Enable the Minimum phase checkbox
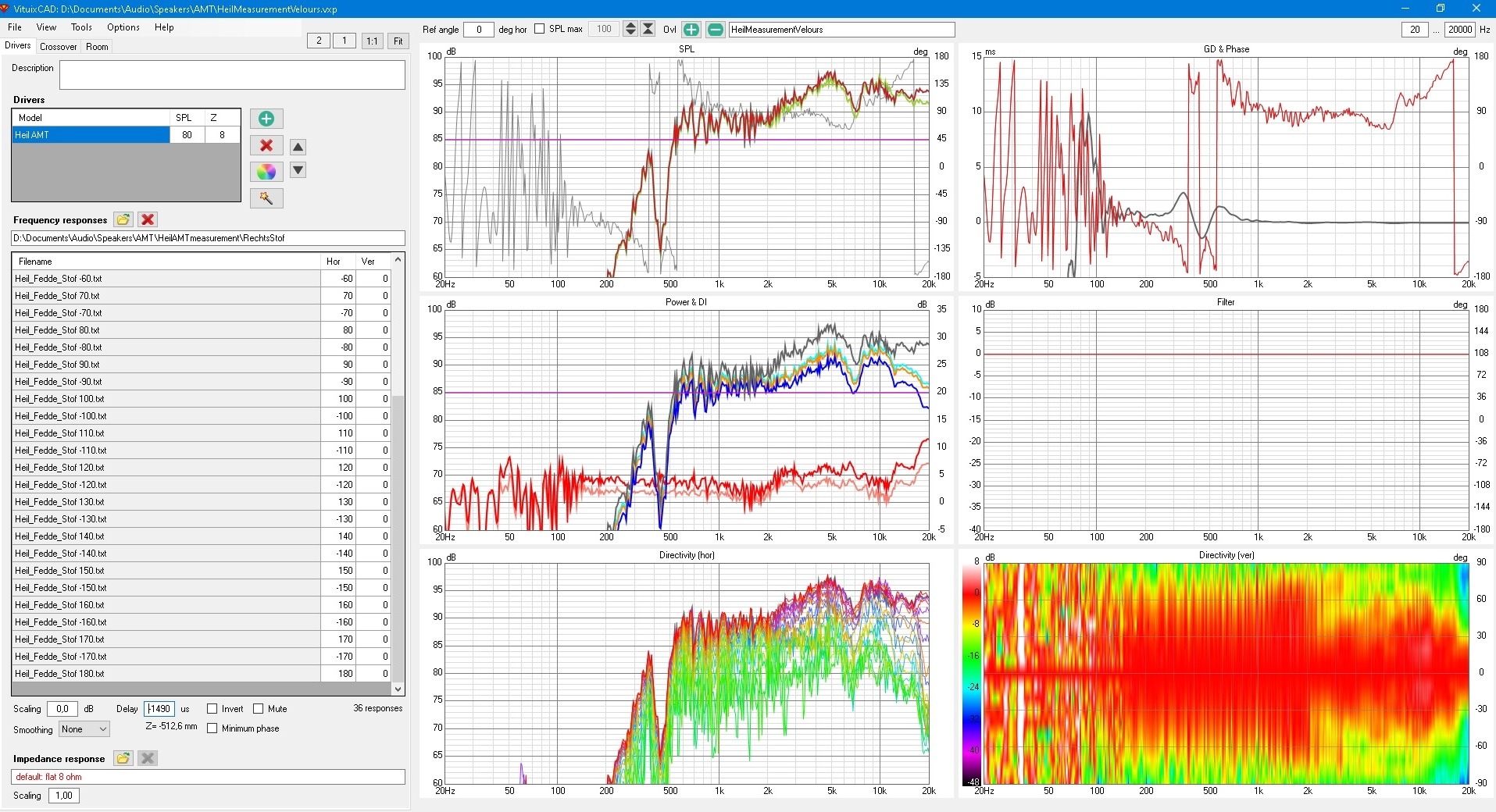Viewport: 1496px width, 812px height. 212,728
